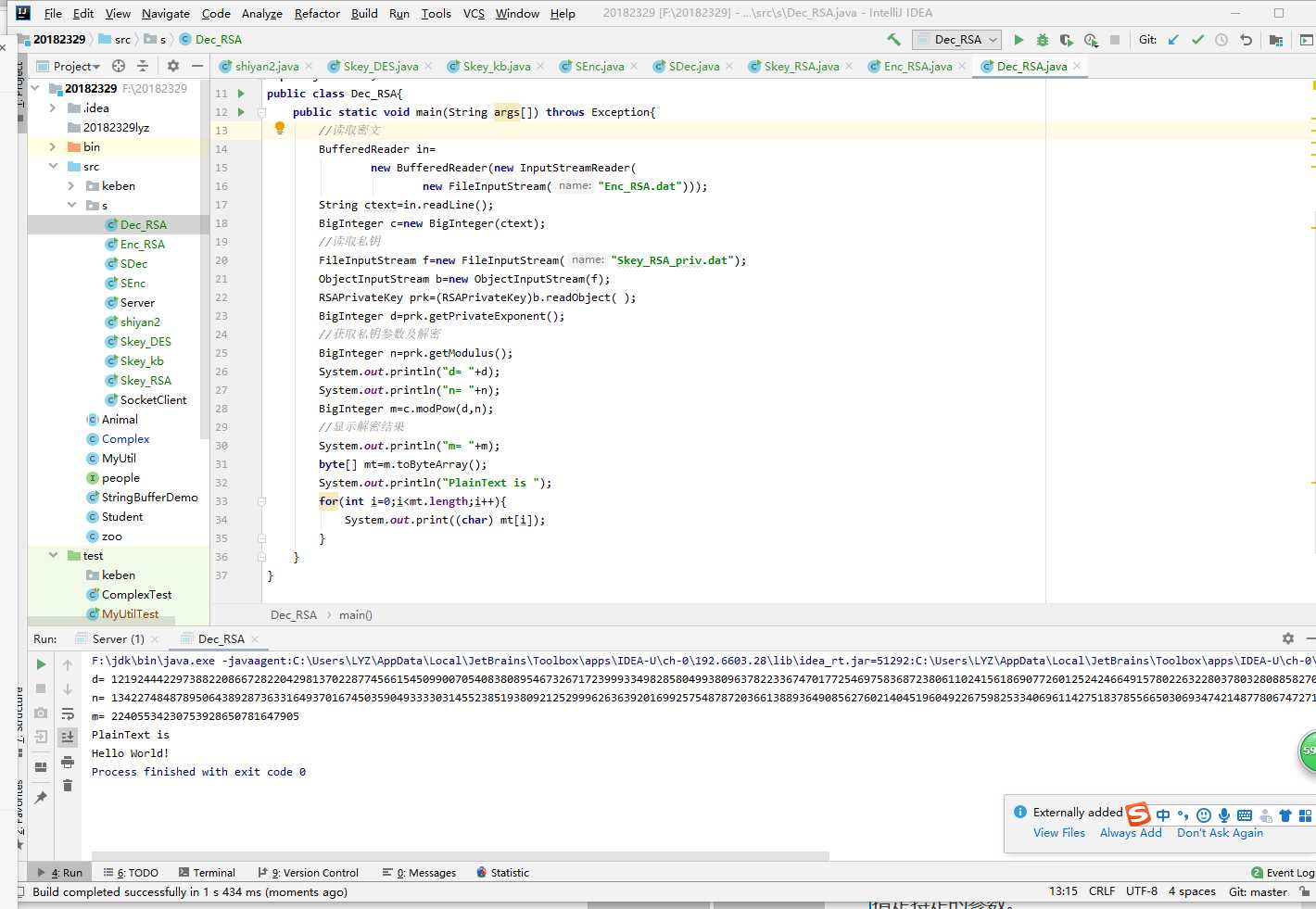The width and height of the screenshot is (1316, 909).
Task: Toggle soft-wrap in the Run console
Action: (68, 713)
